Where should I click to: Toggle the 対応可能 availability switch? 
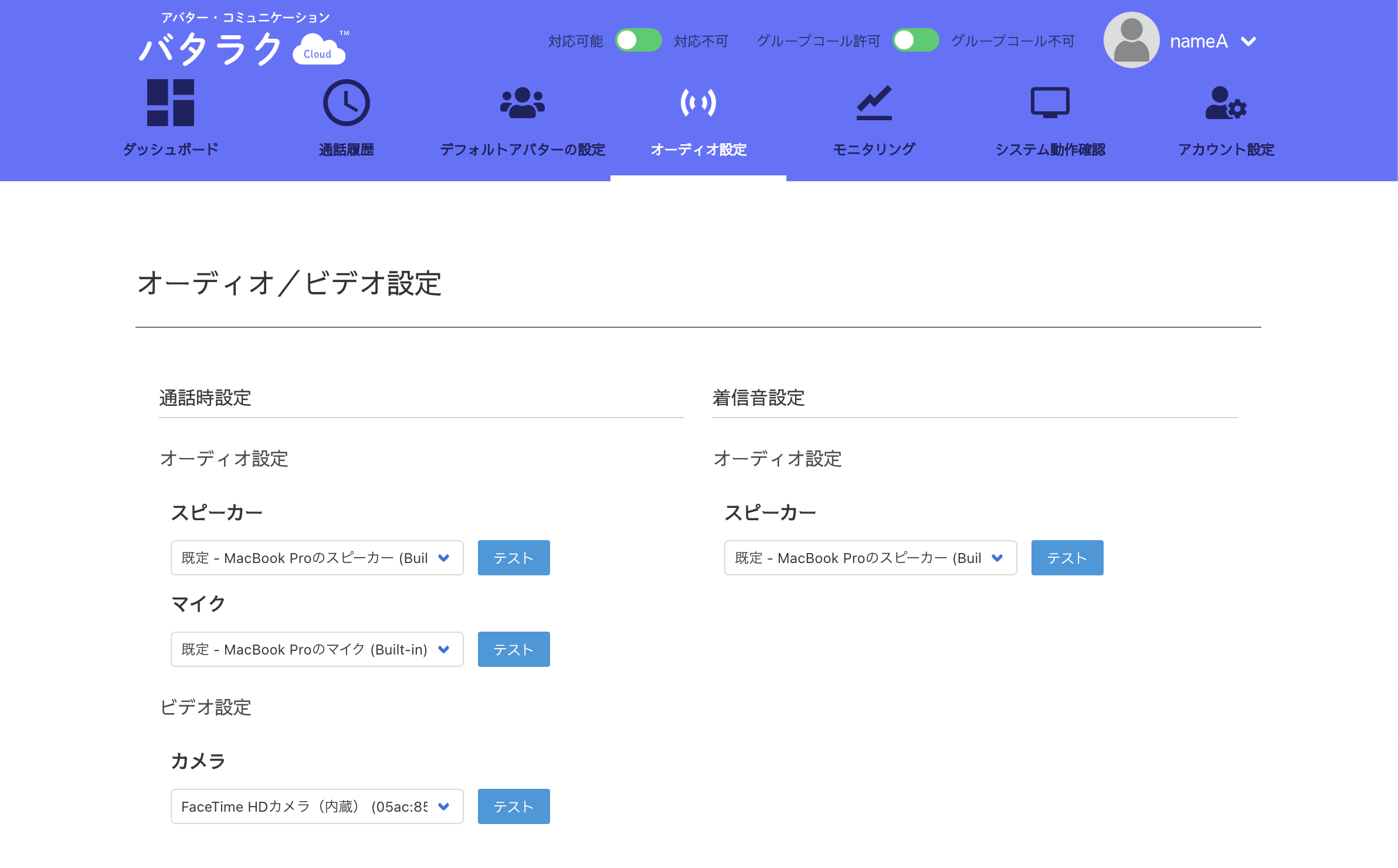coord(638,40)
